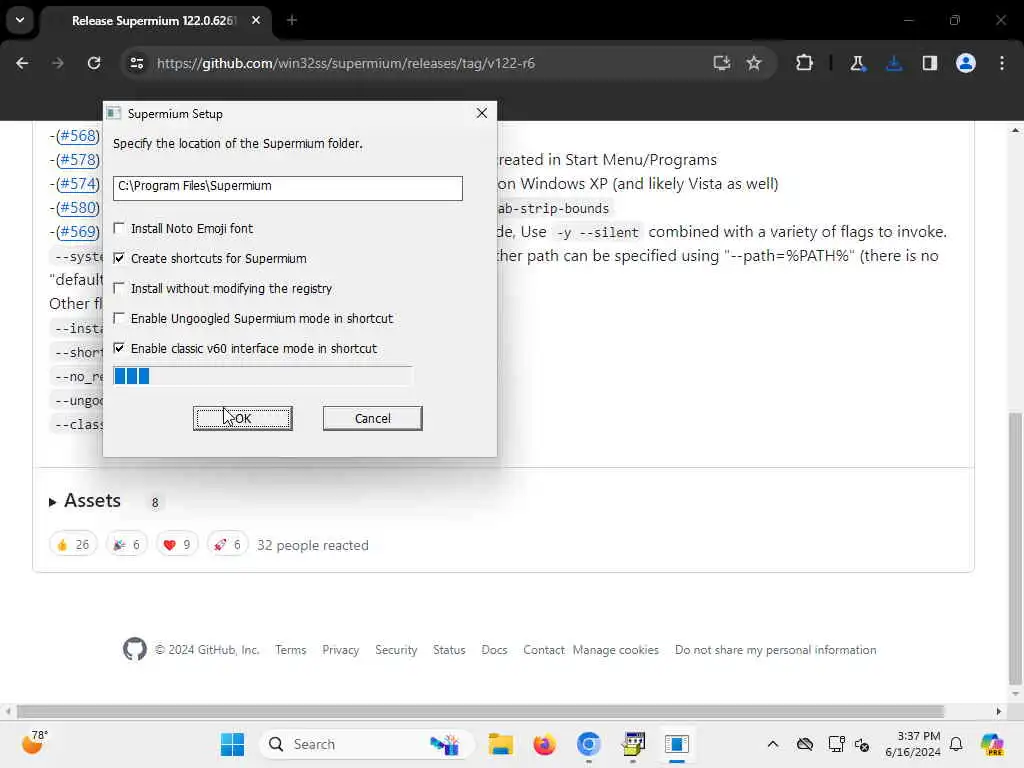Open site information icon in address bar
The width and height of the screenshot is (1024, 768).
point(136,63)
